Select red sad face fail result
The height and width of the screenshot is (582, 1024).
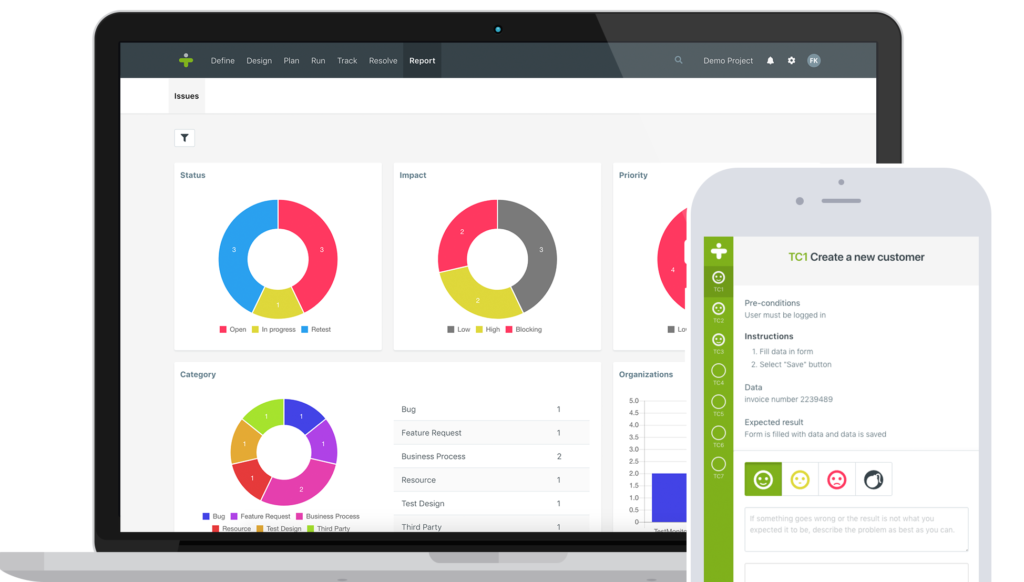(x=836, y=480)
